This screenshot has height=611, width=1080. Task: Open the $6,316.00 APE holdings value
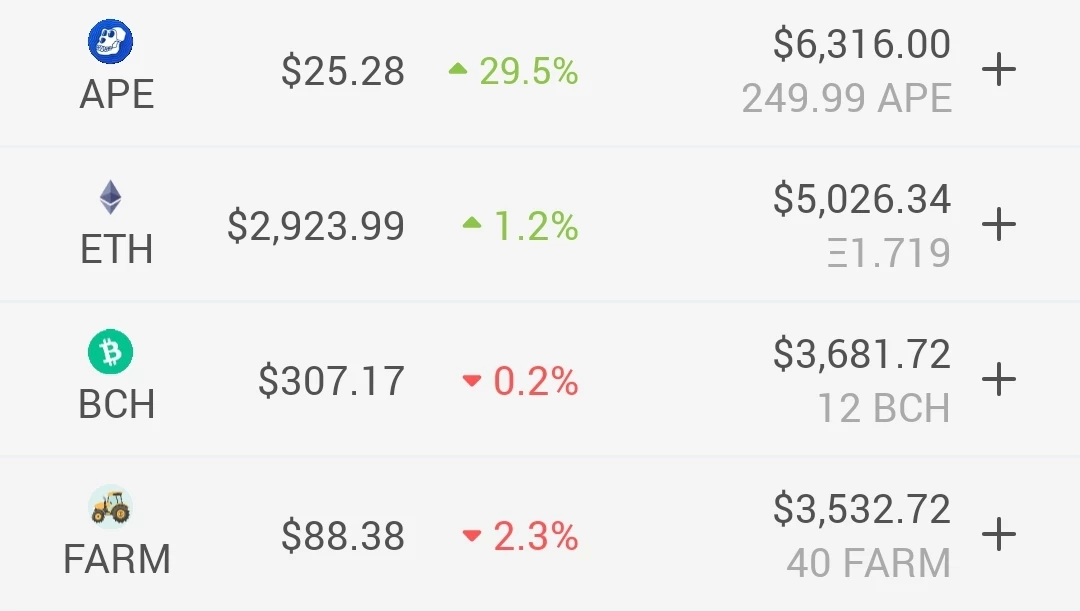pyautogui.click(x=862, y=43)
